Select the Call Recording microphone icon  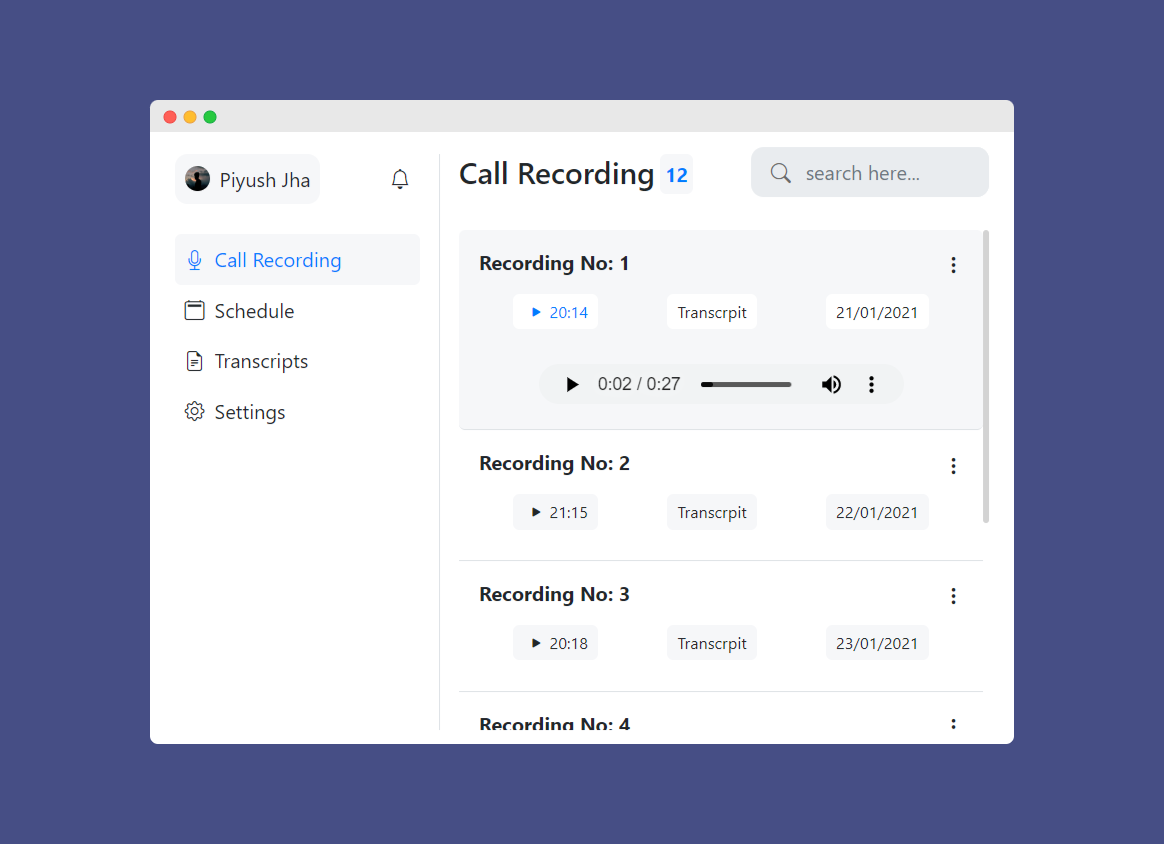tap(194, 259)
